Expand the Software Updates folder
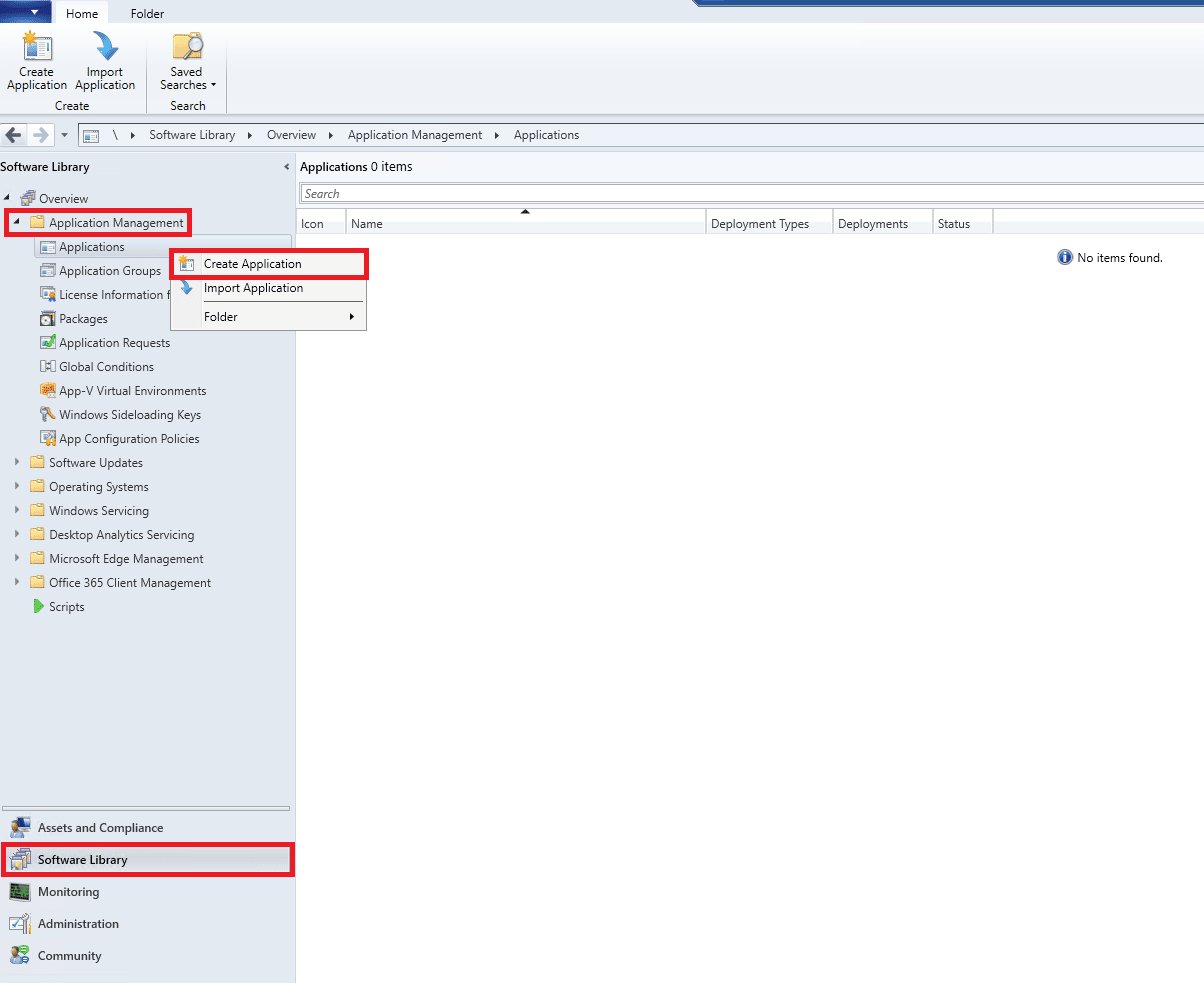The height and width of the screenshot is (983, 1204). pyautogui.click(x=16, y=463)
